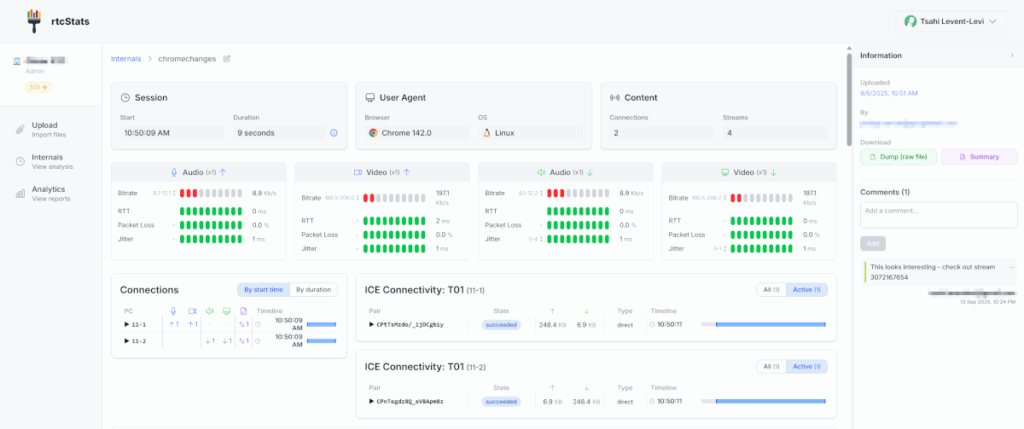Click the camera icon in Connections header
The image size is (1024, 429).
click(x=192, y=311)
